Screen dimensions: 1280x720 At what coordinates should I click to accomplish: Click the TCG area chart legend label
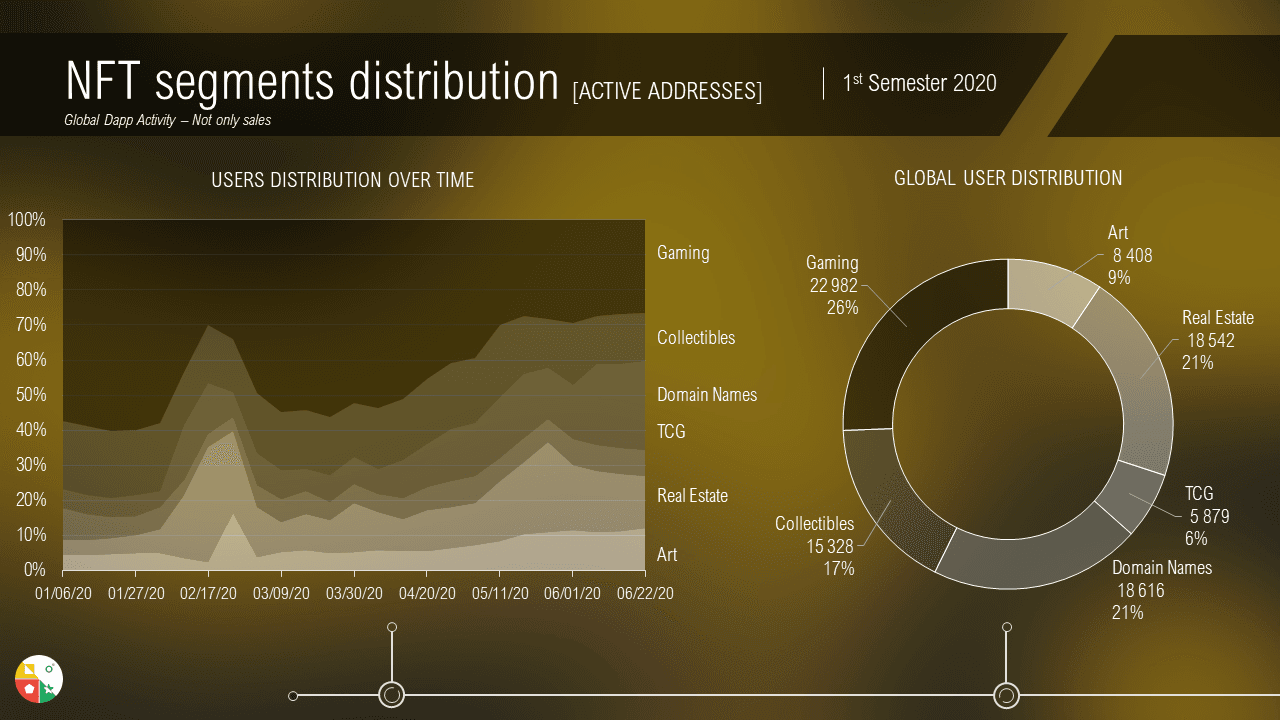[671, 432]
